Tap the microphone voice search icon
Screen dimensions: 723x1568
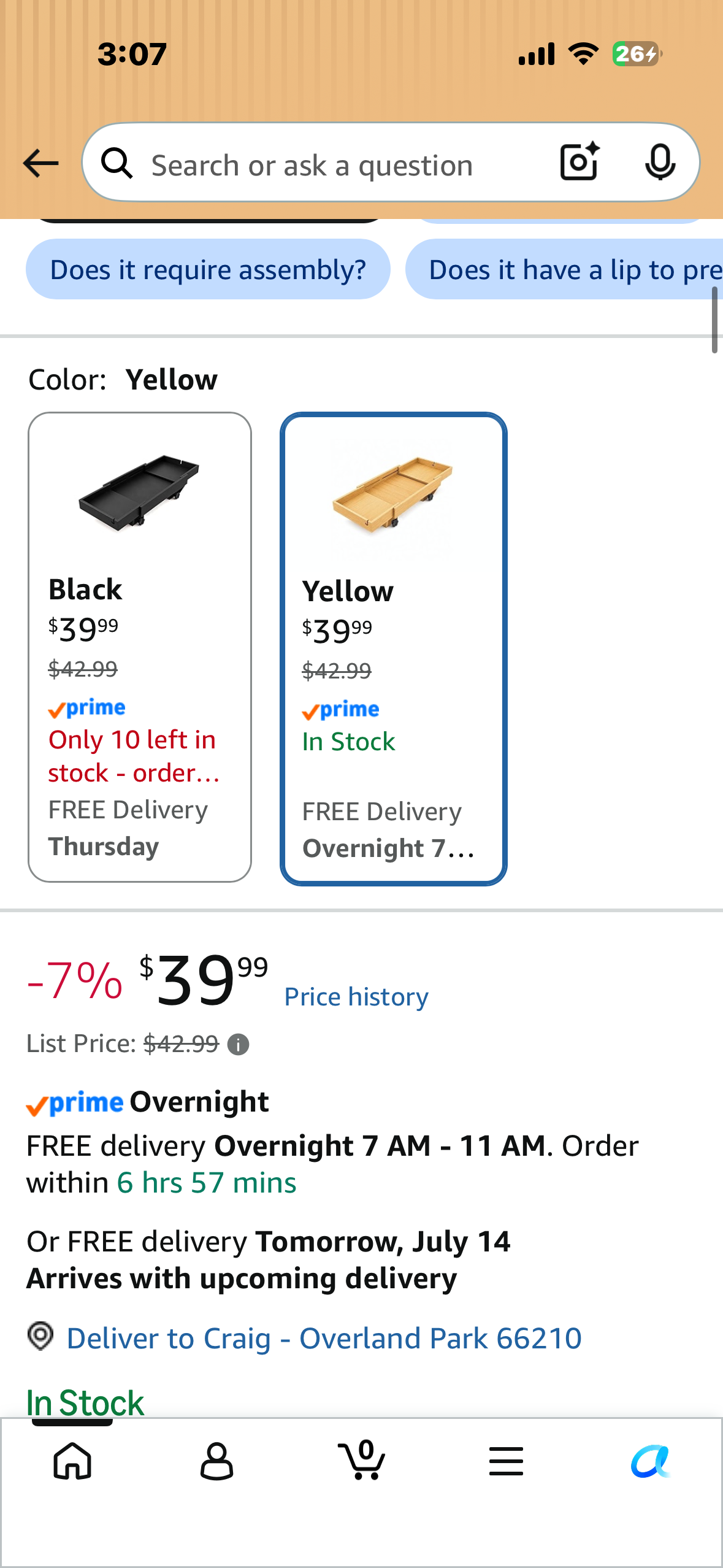[660, 163]
